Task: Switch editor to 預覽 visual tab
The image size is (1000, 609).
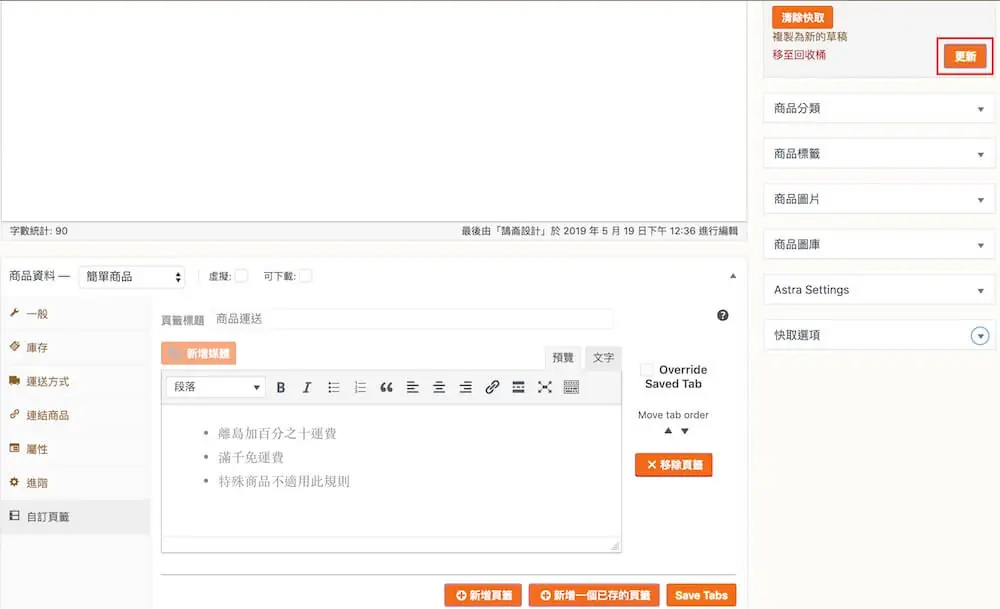Action: coord(563,358)
